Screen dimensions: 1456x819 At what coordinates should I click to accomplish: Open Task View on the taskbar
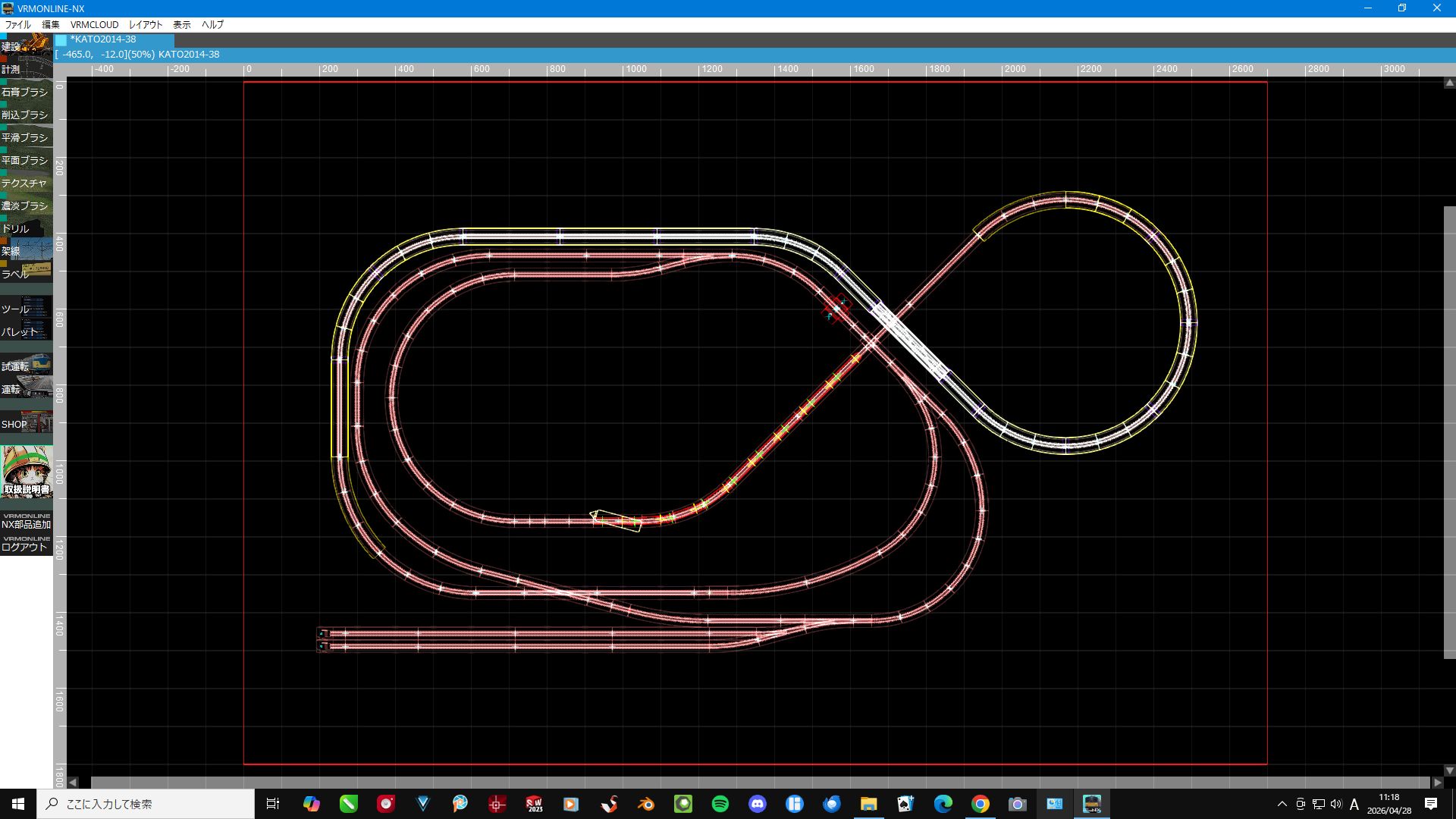(273, 804)
